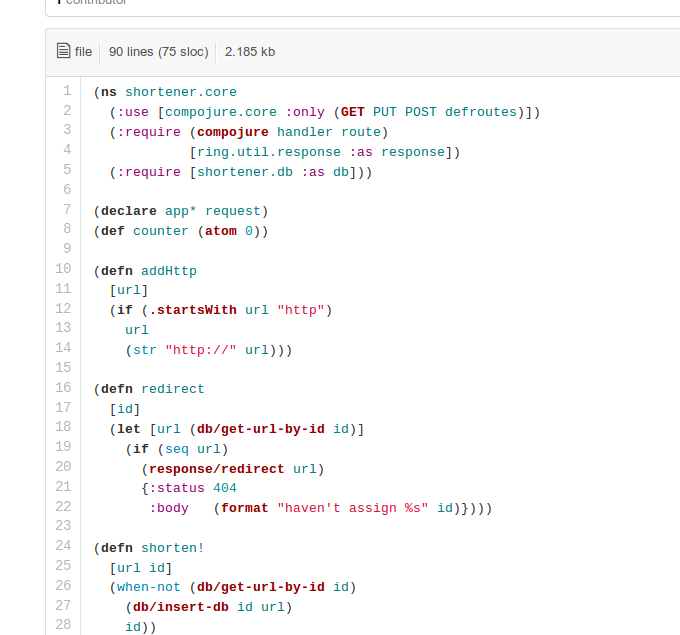The width and height of the screenshot is (680, 635).
Task: Select line number 7
Action: pyautogui.click(x=67, y=210)
